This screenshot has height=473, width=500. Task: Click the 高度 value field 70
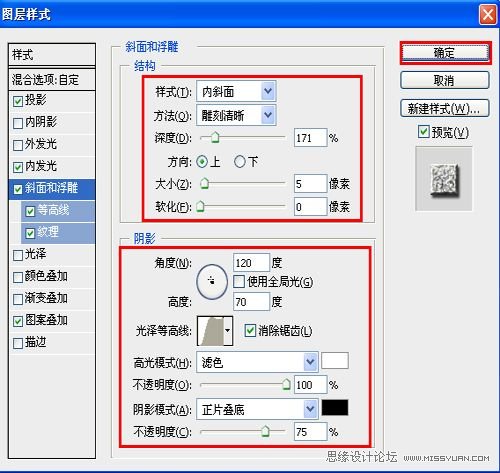point(251,302)
